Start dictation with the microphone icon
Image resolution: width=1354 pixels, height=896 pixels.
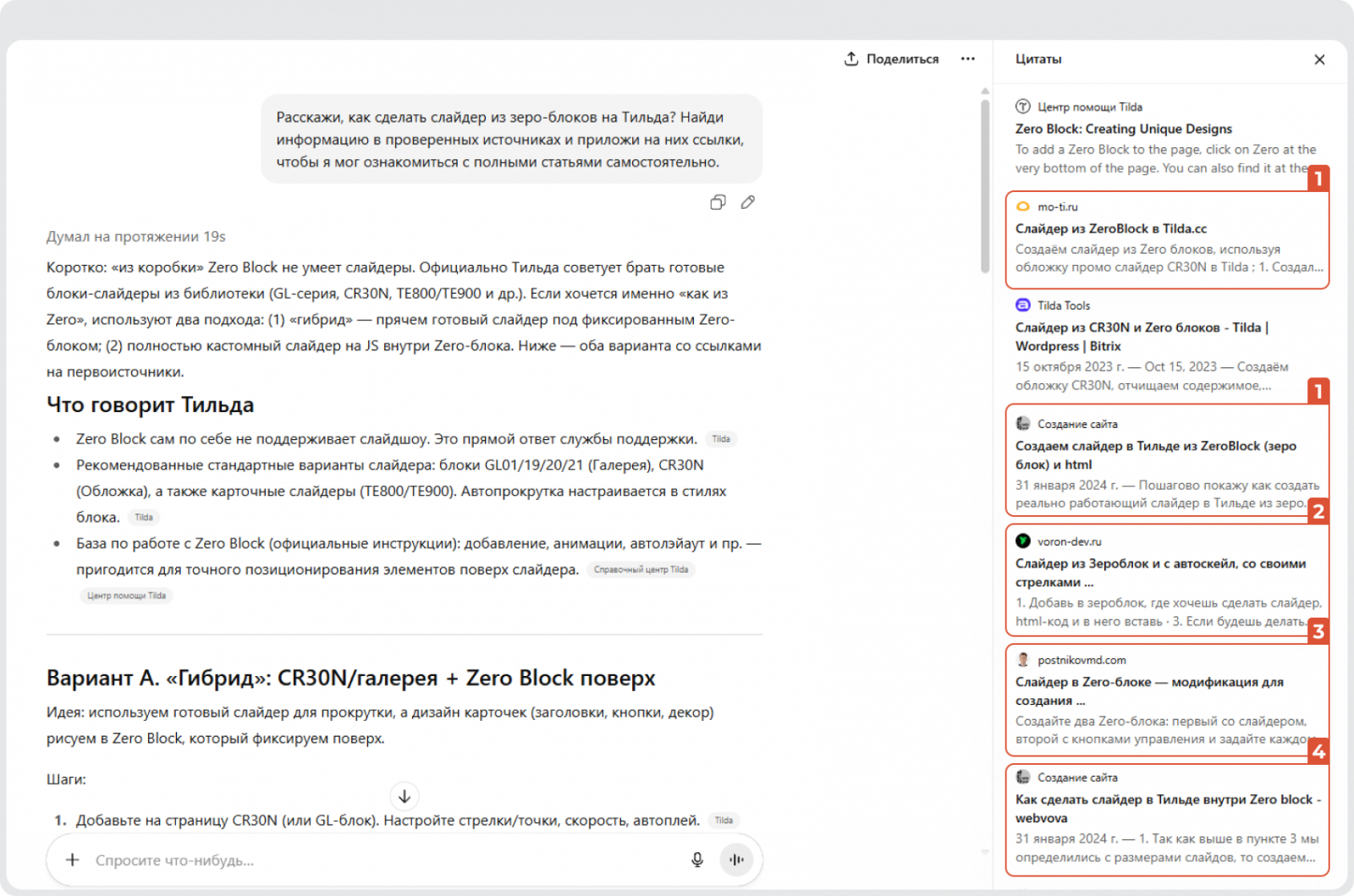tap(697, 860)
